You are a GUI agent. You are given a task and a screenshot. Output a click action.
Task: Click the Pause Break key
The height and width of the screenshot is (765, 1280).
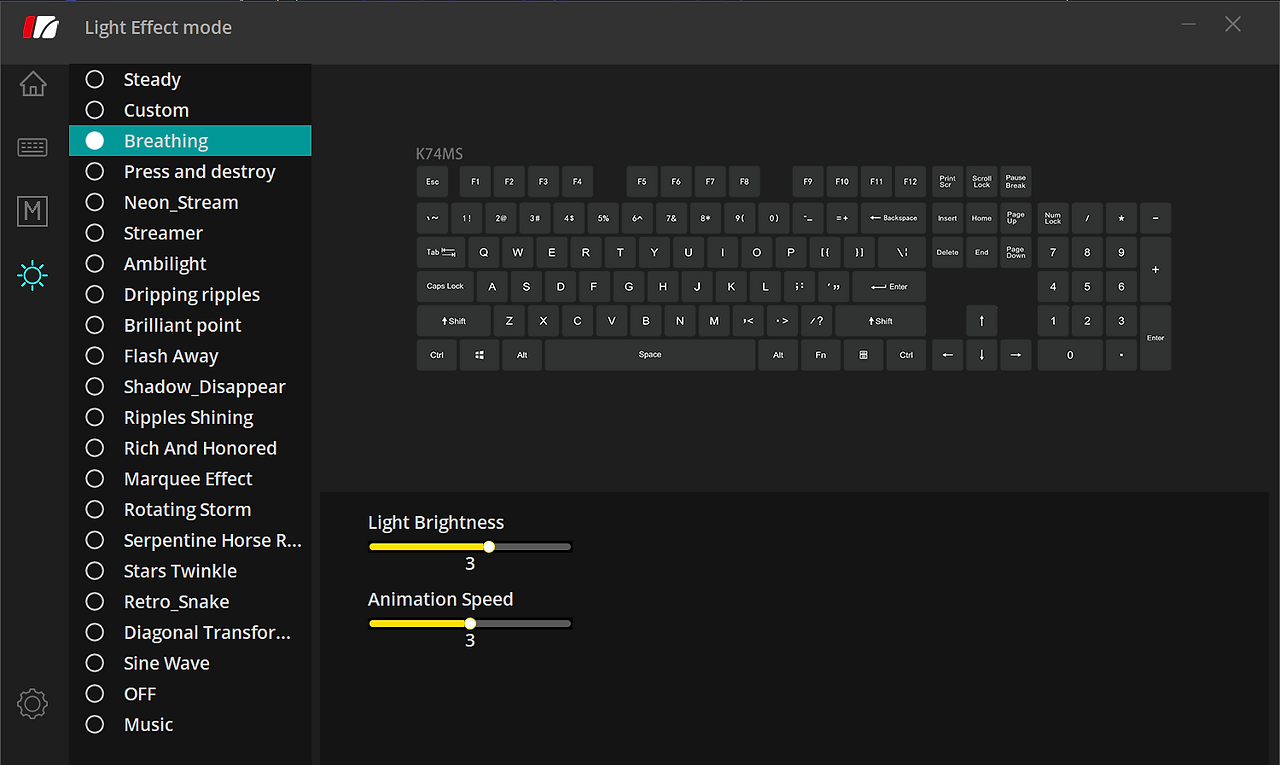coord(1016,182)
